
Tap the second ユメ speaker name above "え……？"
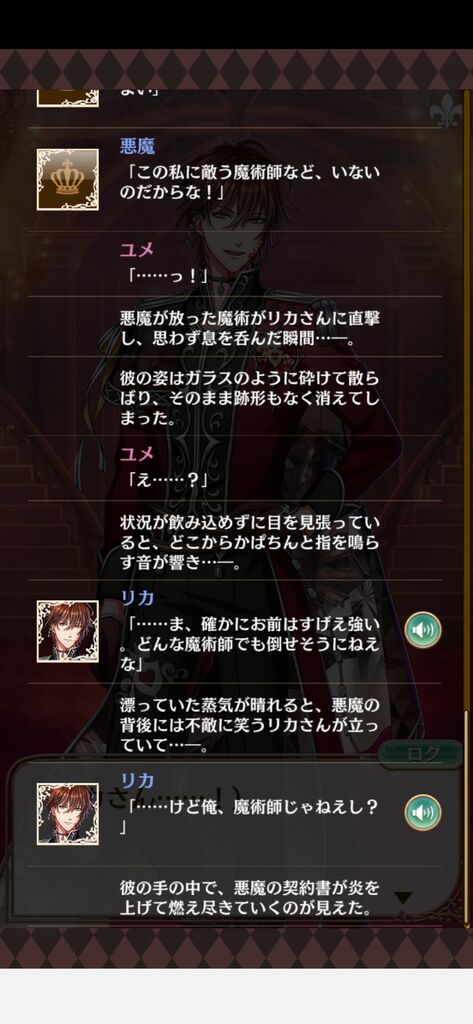point(137,454)
